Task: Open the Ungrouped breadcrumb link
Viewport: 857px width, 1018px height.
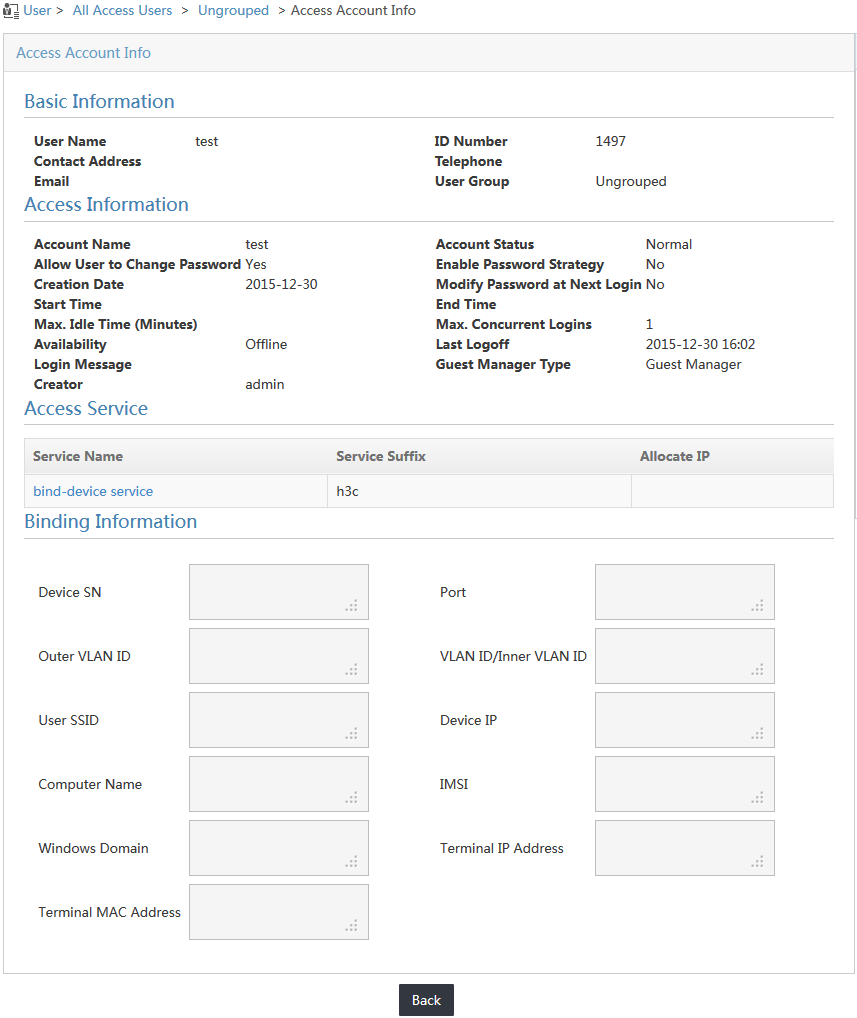Action: [233, 10]
